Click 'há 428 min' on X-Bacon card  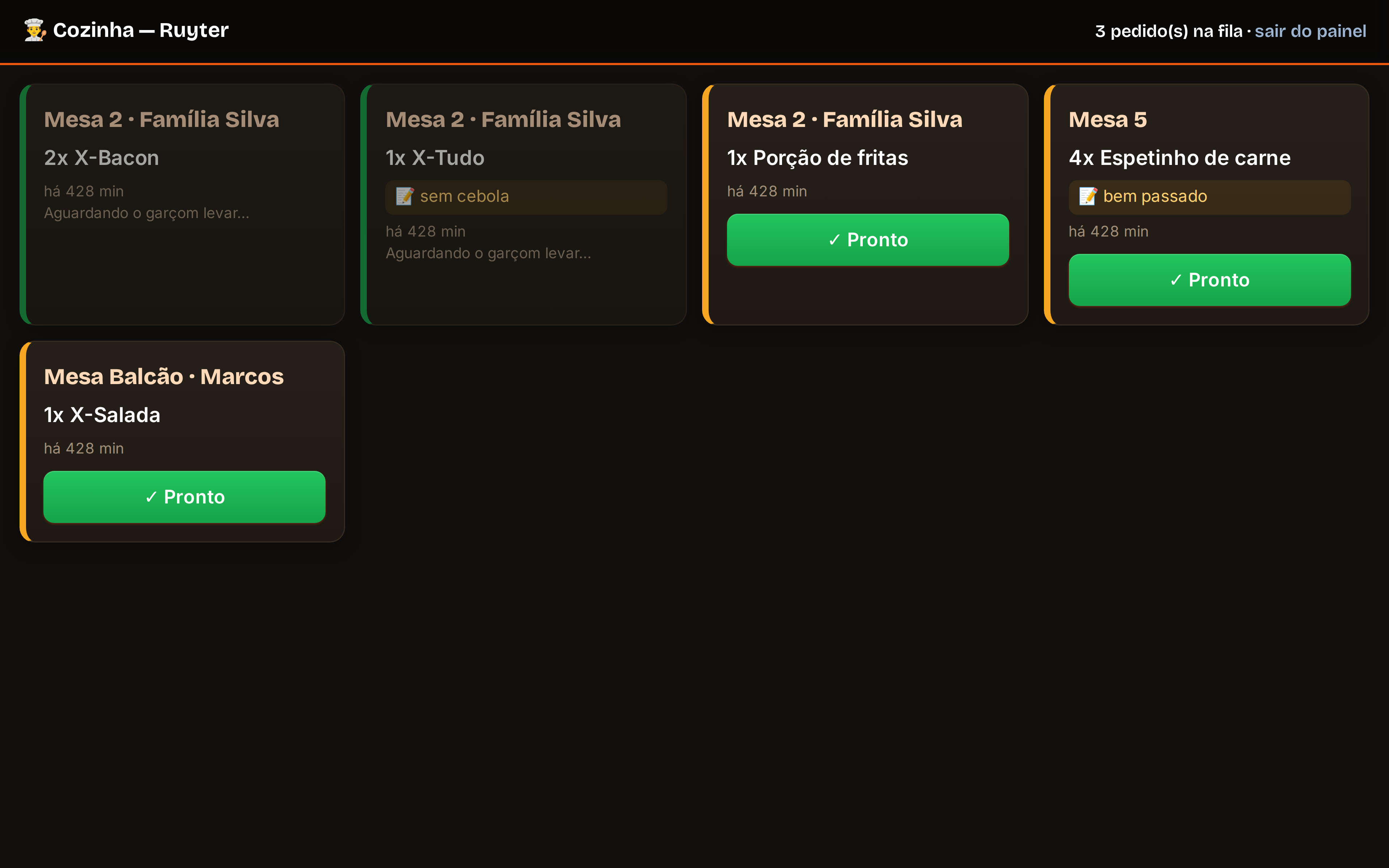tap(84, 191)
